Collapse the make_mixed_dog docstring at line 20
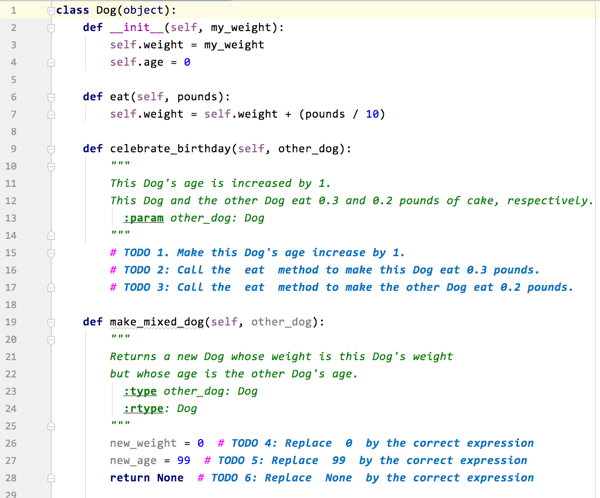Image resolution: width=600 pixels, height=498 pixels. (x=52, y=339)
